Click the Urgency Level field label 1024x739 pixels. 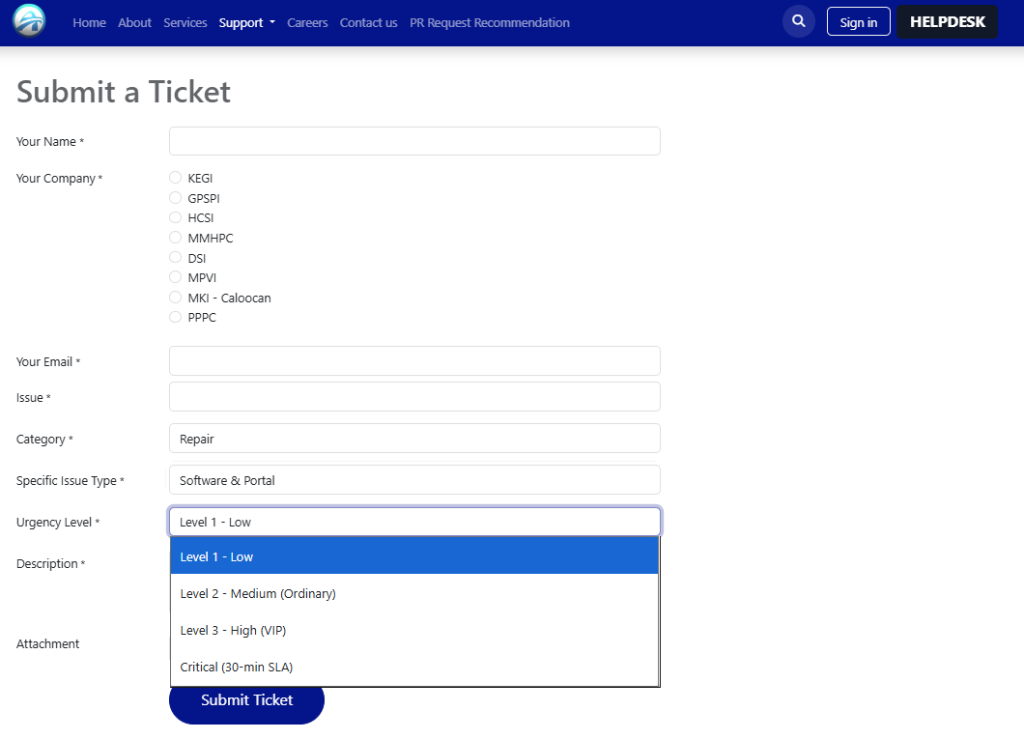57,522
